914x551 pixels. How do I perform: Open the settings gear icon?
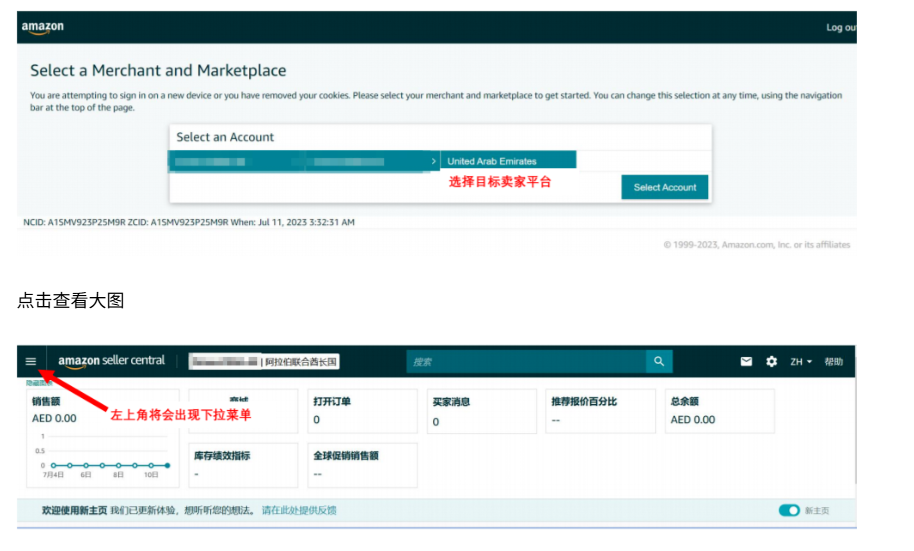coord(771,362)
